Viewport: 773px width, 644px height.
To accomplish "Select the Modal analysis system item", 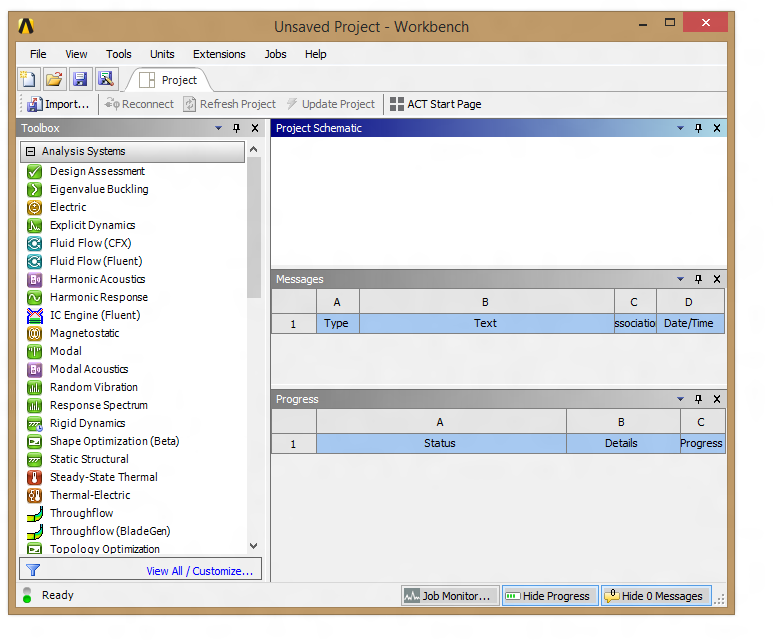I will pyautogui.click(x=66, y=351).
